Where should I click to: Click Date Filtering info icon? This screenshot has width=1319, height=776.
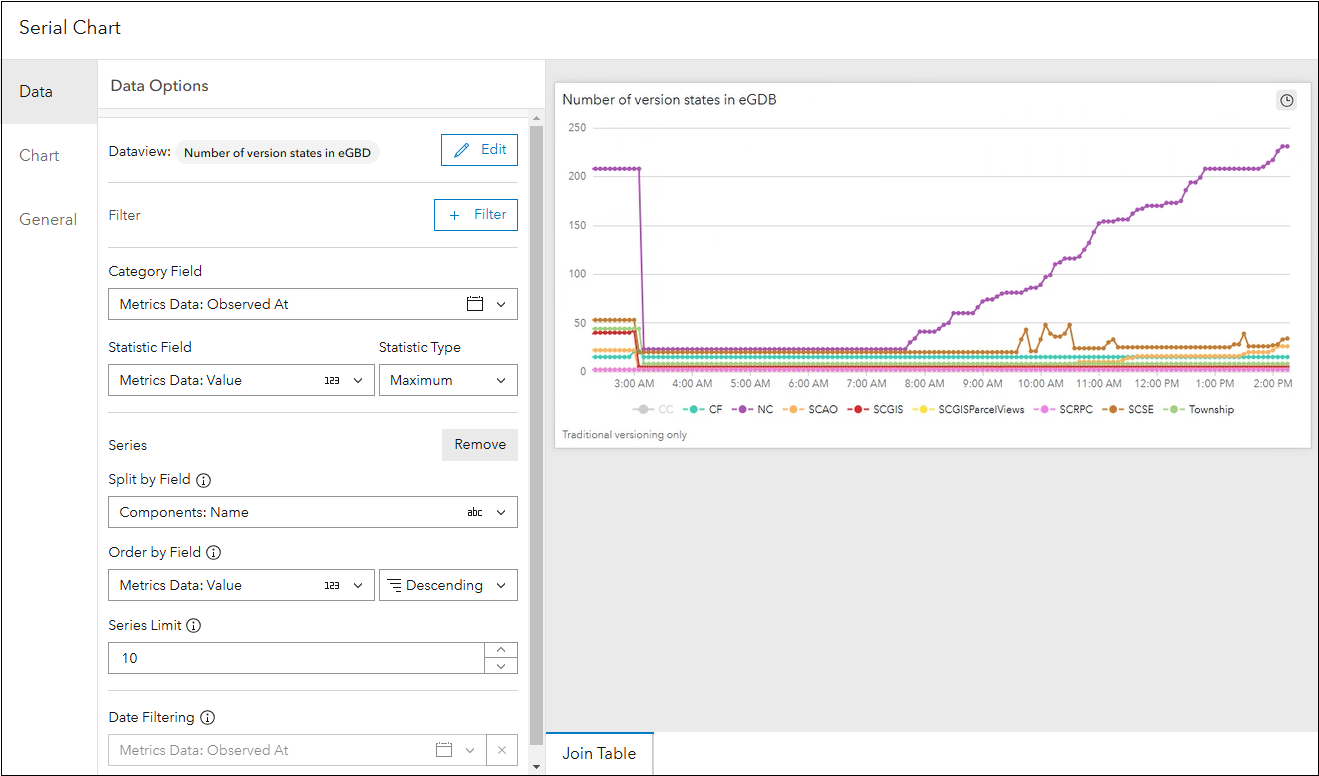pos(207,718)
